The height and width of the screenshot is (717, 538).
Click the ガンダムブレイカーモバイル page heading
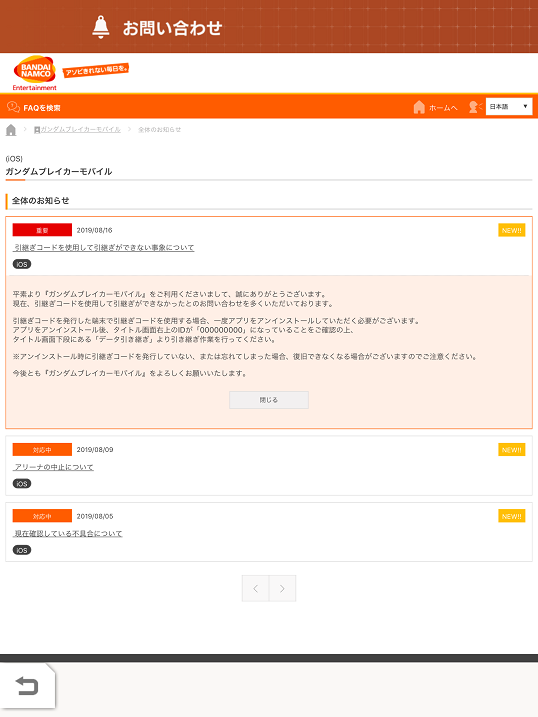pyautogui.click(x=59, y=171)
